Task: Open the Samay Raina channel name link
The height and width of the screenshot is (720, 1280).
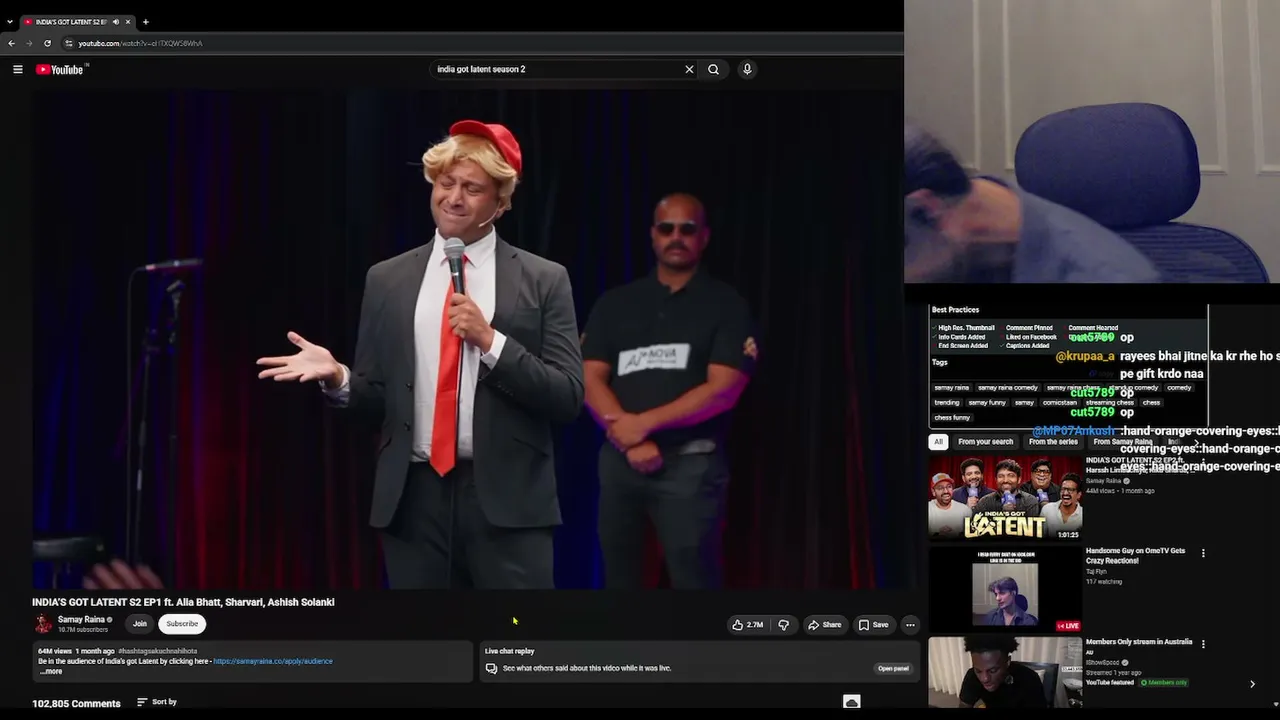Action: pyautogui.click(x=81, y=620)
